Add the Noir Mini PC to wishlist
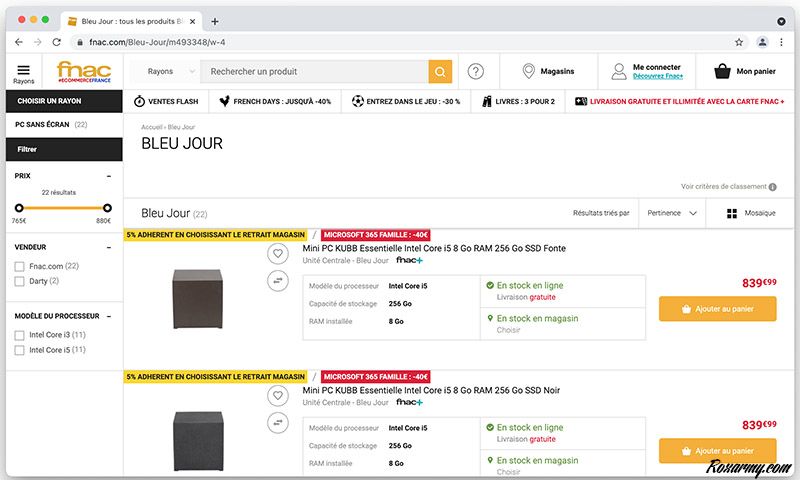The height and width of the screenshot is (480, 800). click(x=278, y=396)
